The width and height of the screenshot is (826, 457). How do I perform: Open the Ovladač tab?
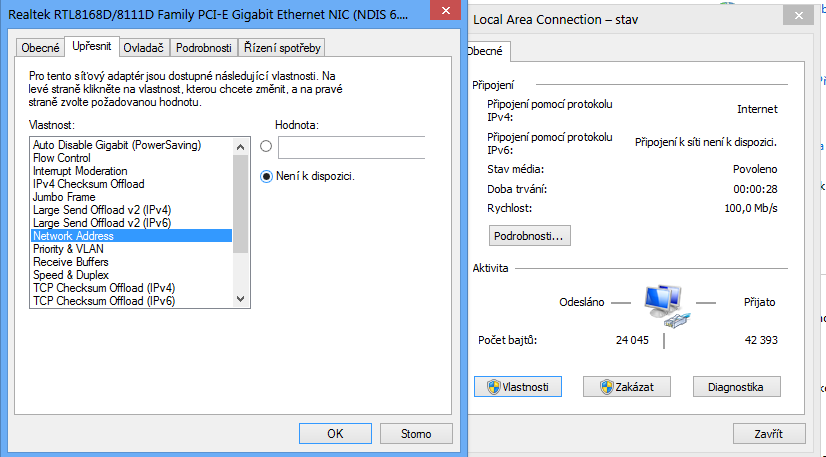tap(143, 48)
